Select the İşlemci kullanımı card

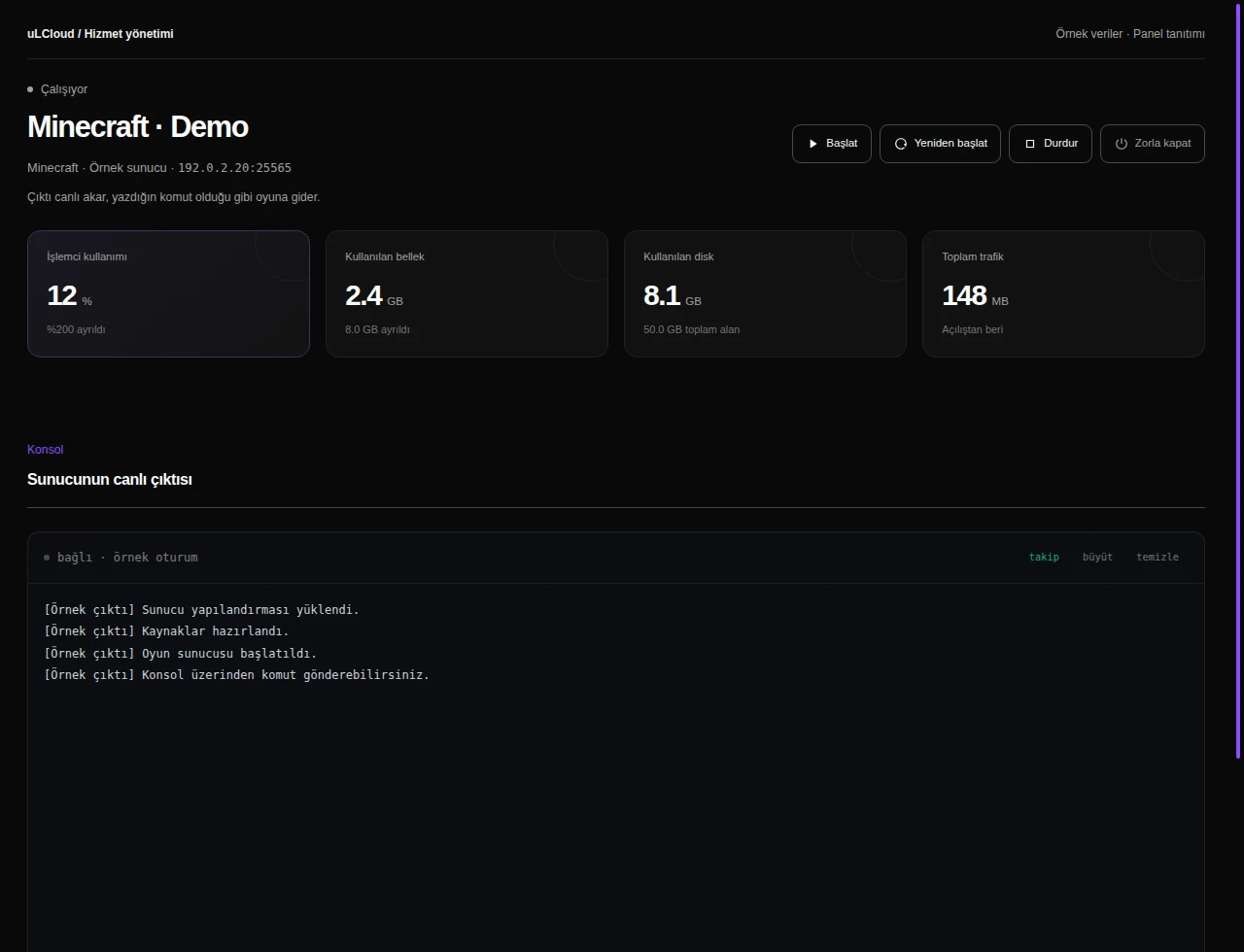(168, 293)
